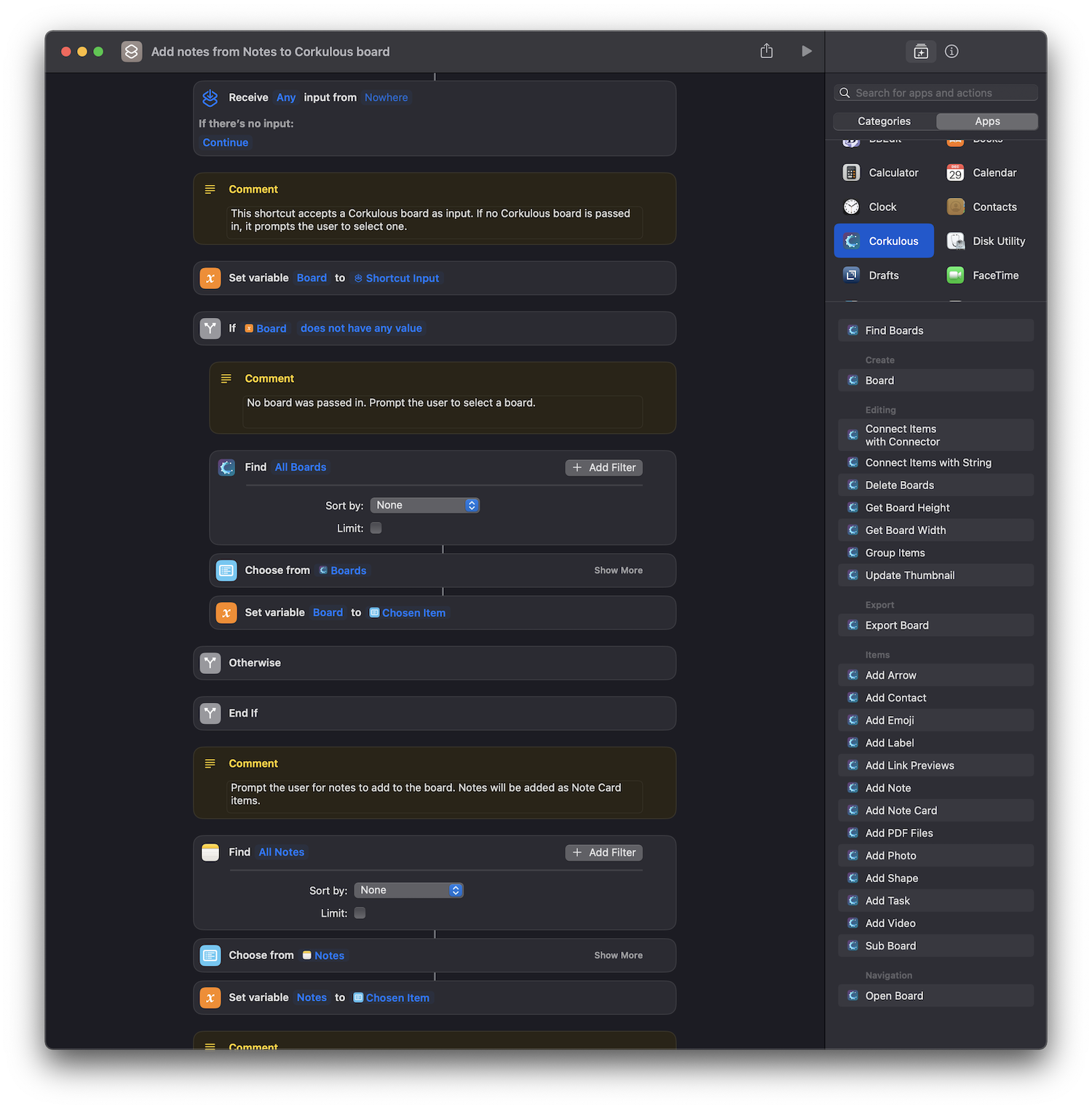
Task: Change the Continue no-input option
Action: click(x=226, y=143)
